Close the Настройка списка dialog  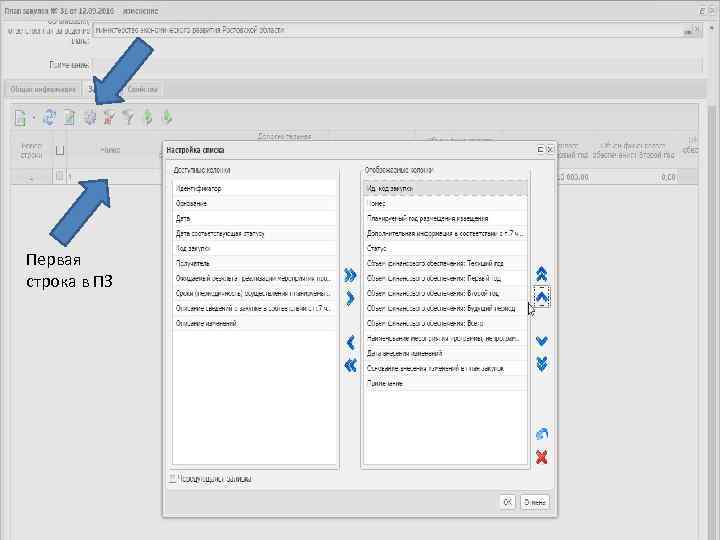(x=550, y=150)
